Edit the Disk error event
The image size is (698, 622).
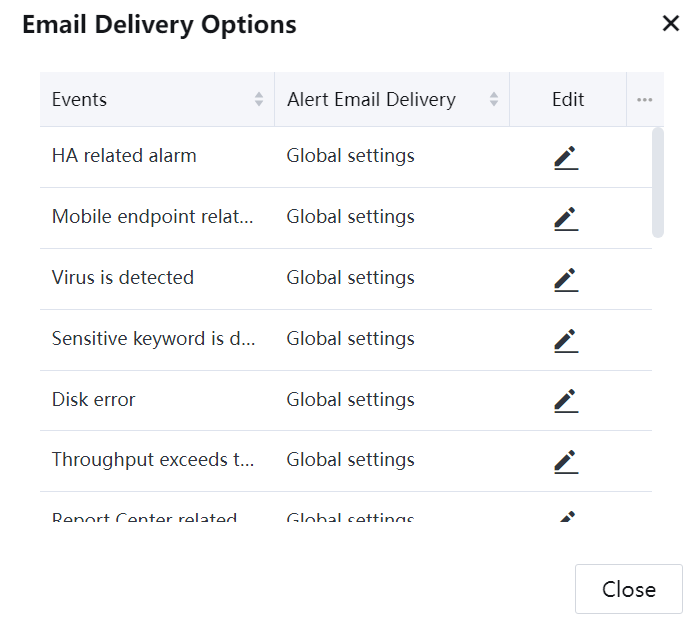click(566, 401)
